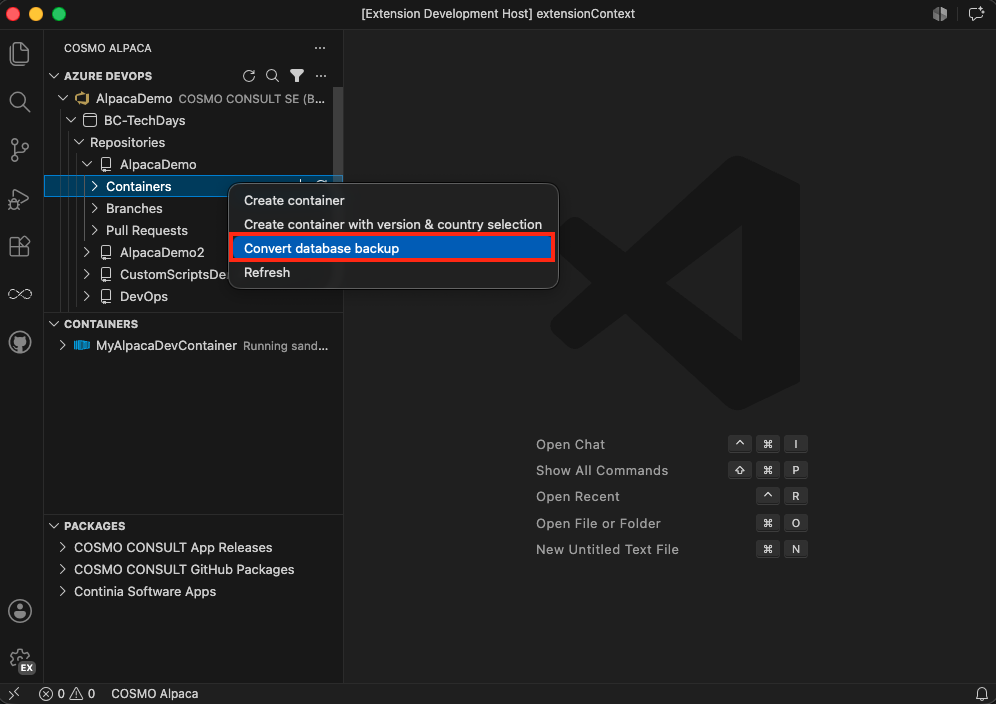This screenshot has height=704, width=996.
Task: Click the sidebar tree scrollbar
Action: click(x=338, y=133)
